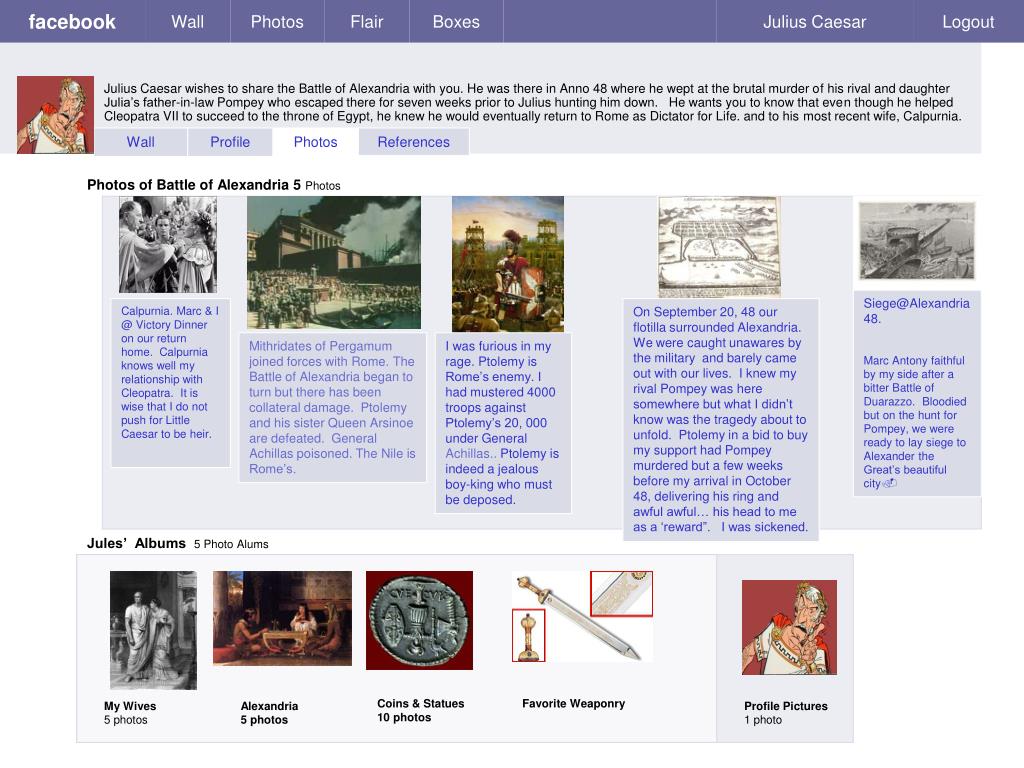Click the '1 photo' count under Profile Pictures
Screen dimensions: 1024x768
coord(763,720)
